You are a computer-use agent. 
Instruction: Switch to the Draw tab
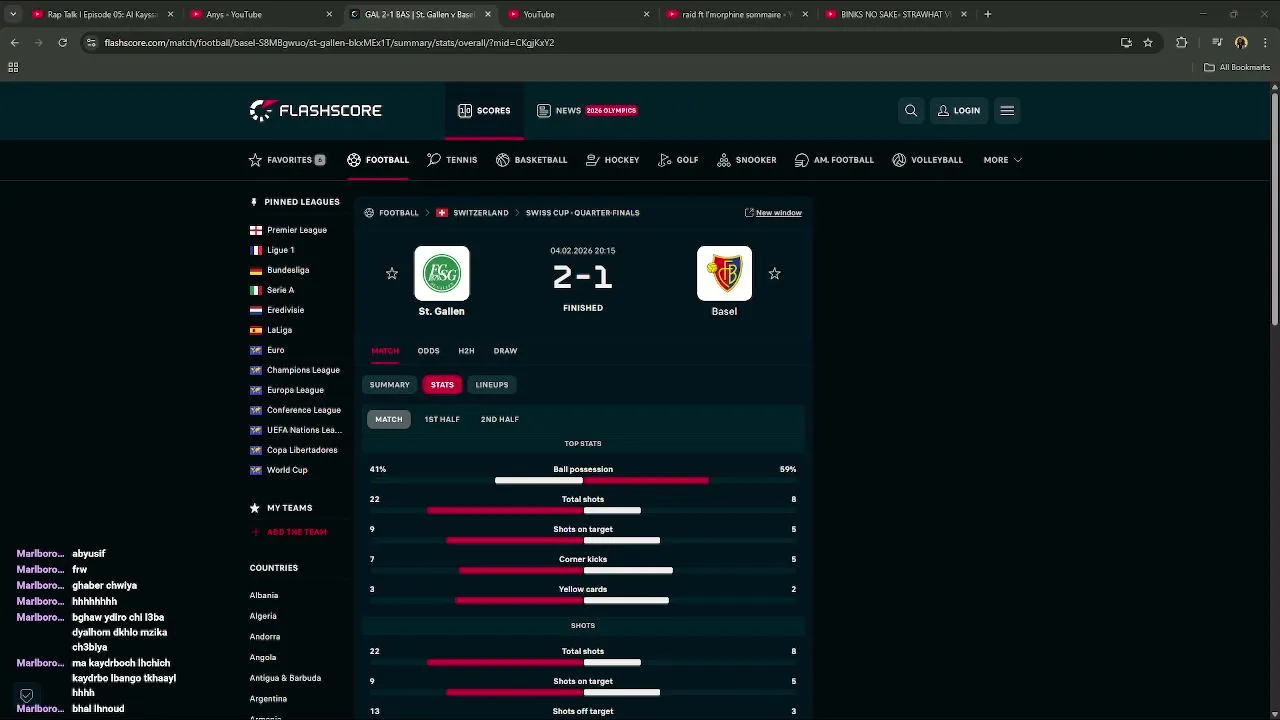(x=505, y=351)
